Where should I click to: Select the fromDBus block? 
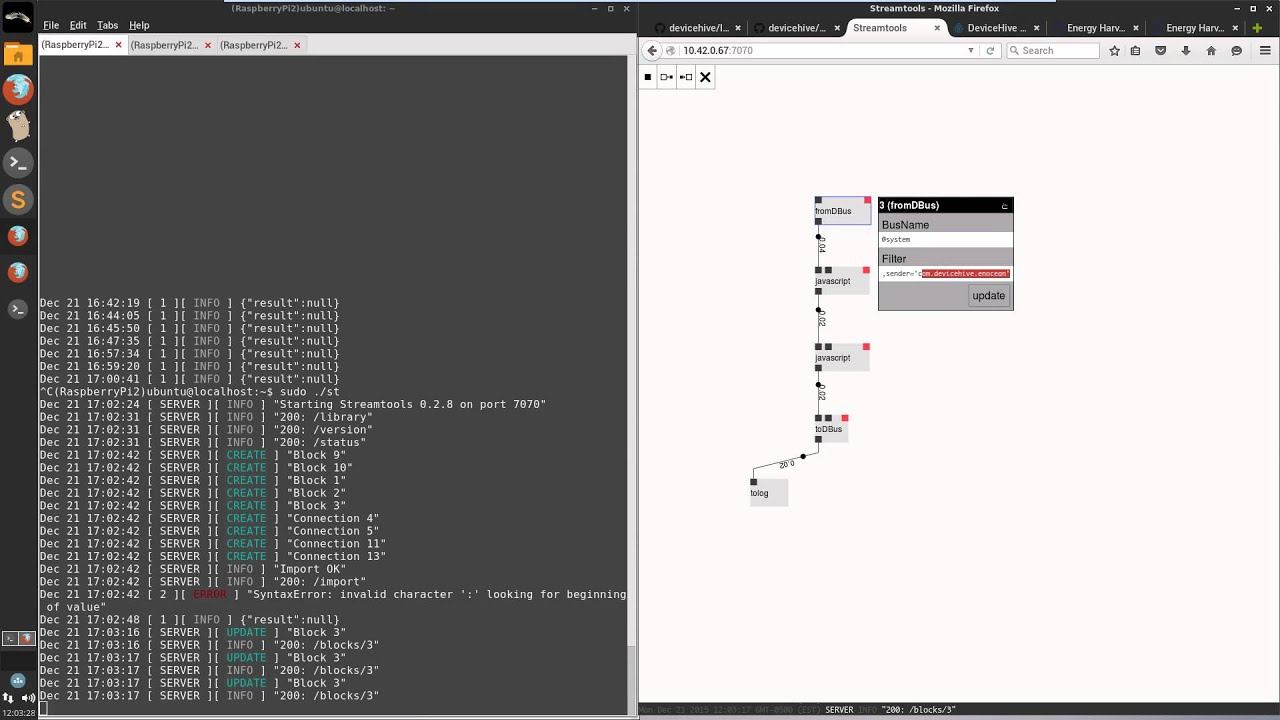pos(842,211)
